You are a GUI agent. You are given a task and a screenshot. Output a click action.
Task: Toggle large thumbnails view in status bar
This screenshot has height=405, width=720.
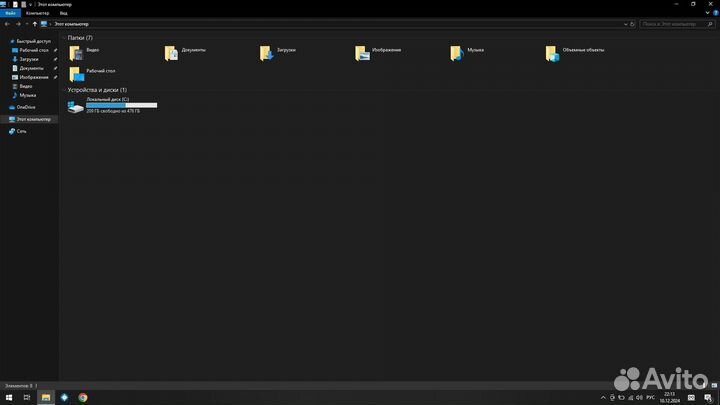[x=714, y=386]
